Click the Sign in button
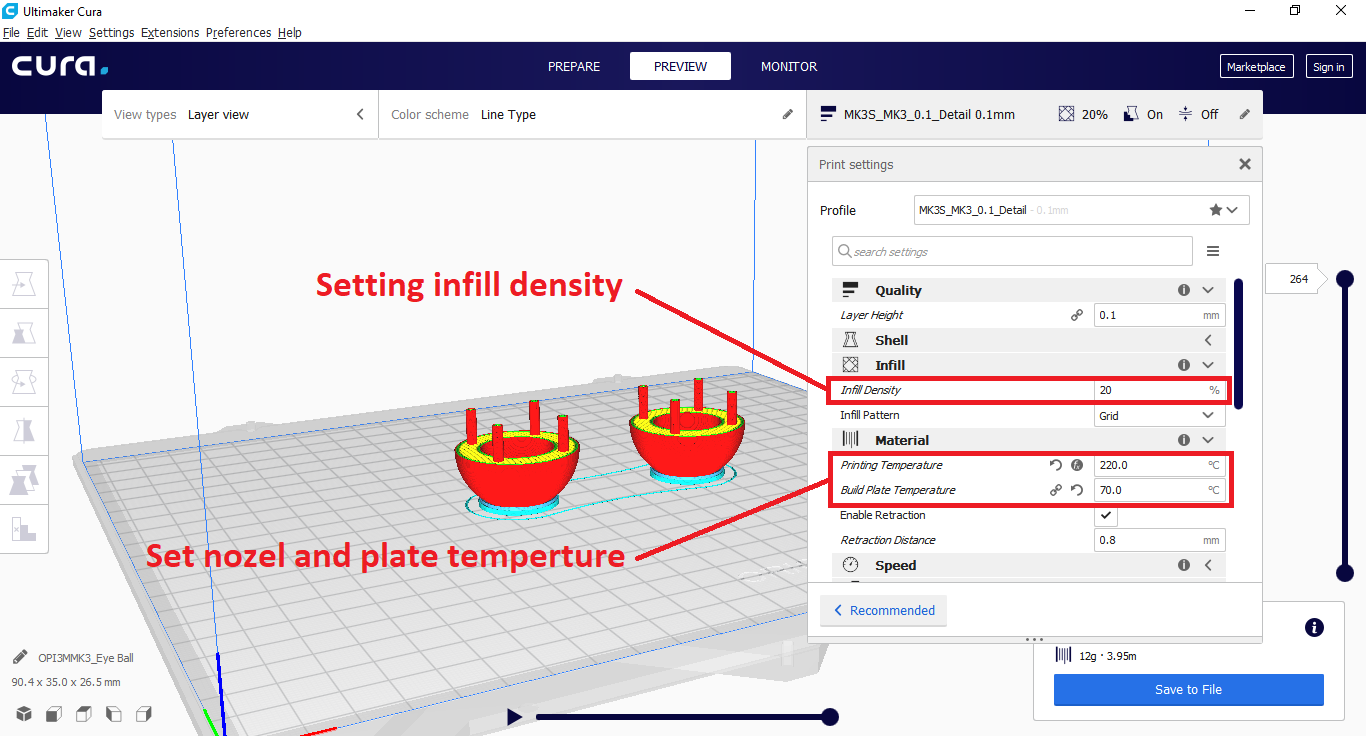The height and width of the screenshot is (736, 1366). (x=1329, y=66)
